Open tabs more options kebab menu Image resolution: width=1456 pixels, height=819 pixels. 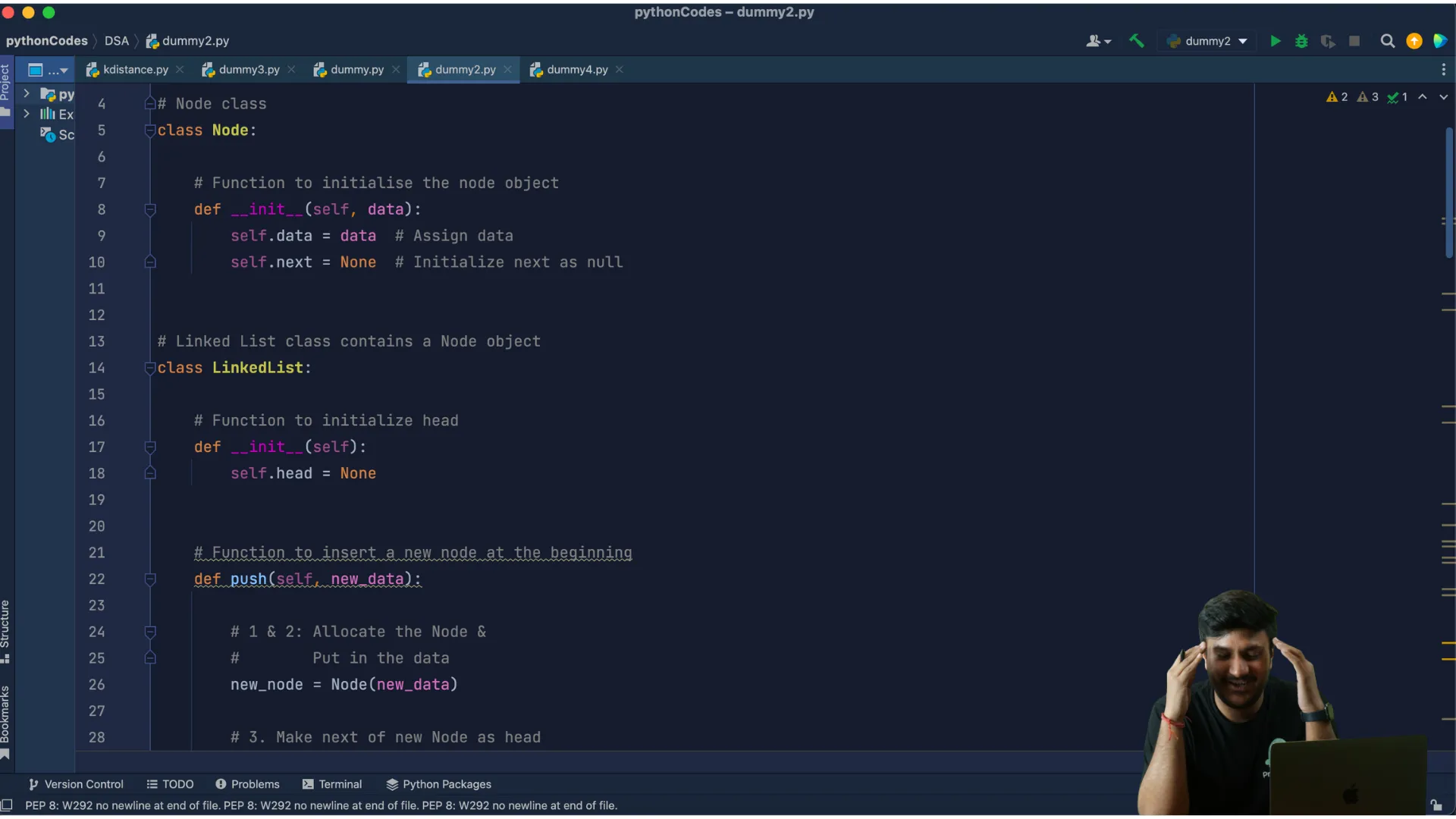coord(1443,70)
